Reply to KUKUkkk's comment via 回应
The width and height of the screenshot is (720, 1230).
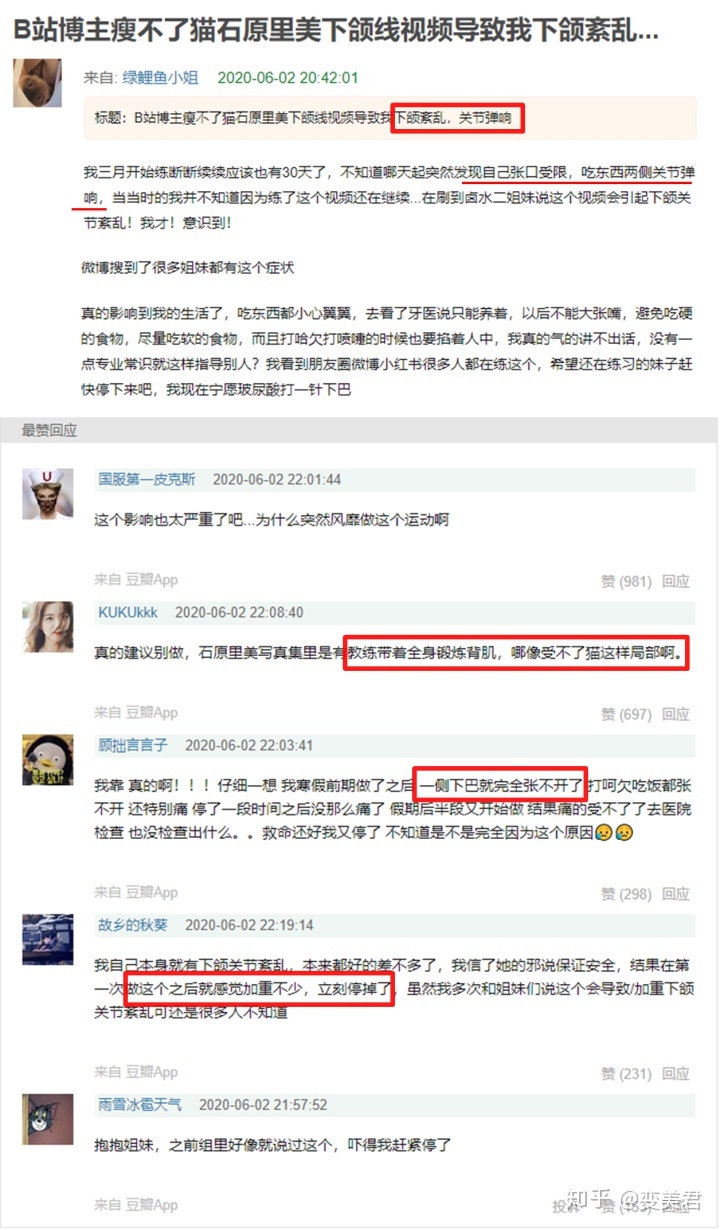coord(676,714)
